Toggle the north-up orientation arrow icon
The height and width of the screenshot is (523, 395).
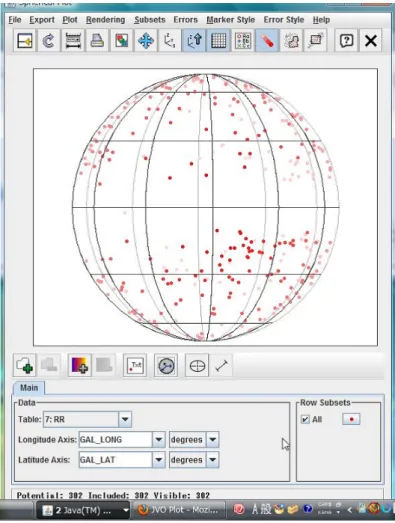coord(194,41)
